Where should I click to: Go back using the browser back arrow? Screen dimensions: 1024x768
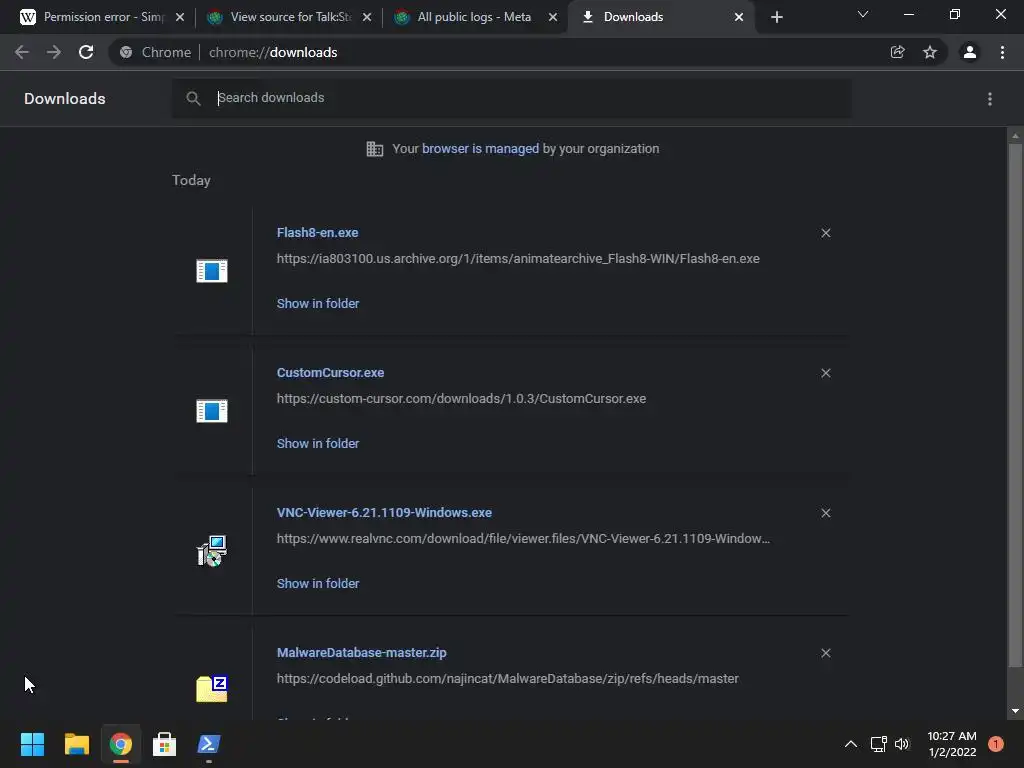tap(22, 52)
